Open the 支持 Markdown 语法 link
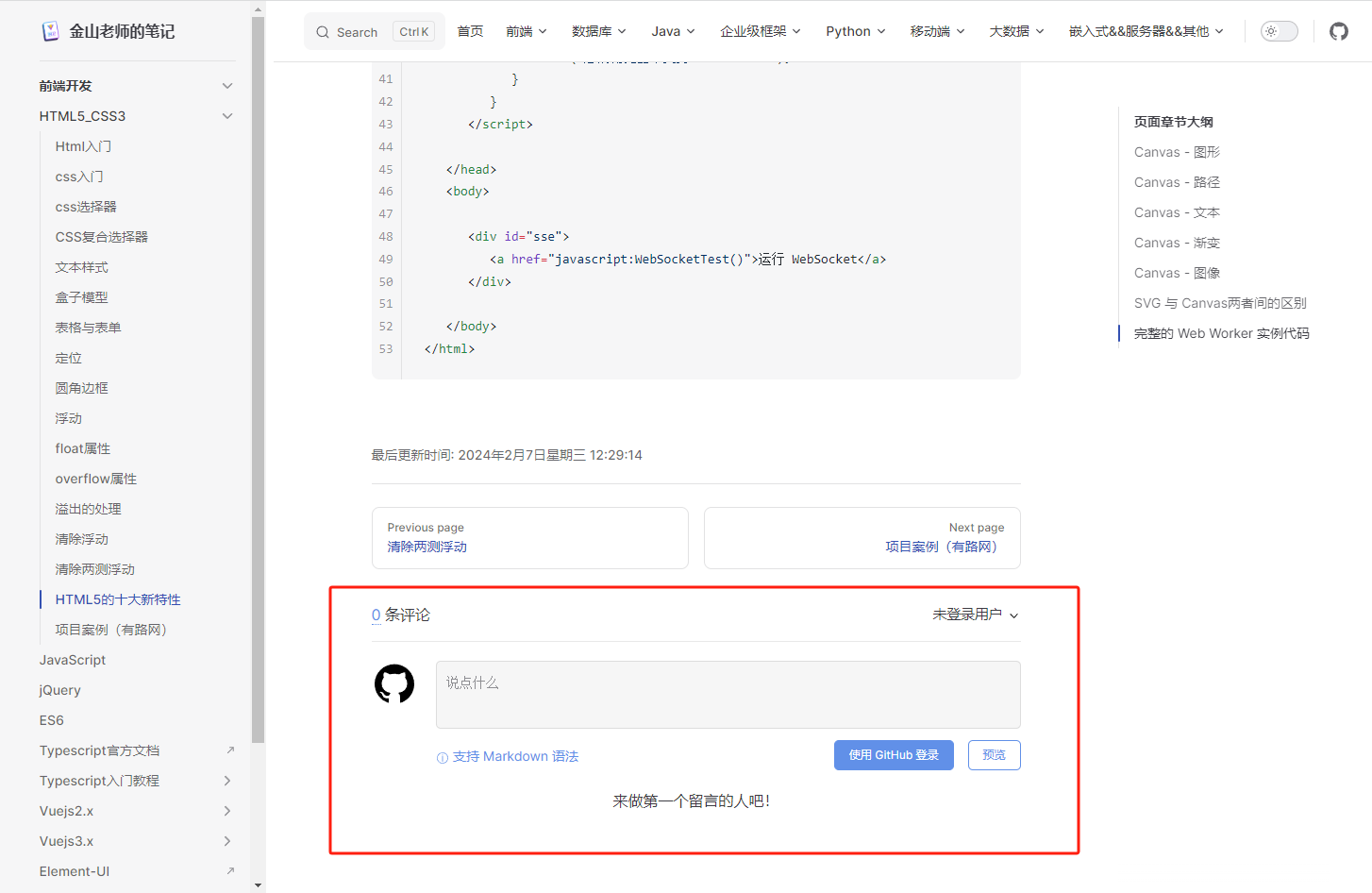The width and height of the screenshot is (1372, 893). [x=515, y=757]
